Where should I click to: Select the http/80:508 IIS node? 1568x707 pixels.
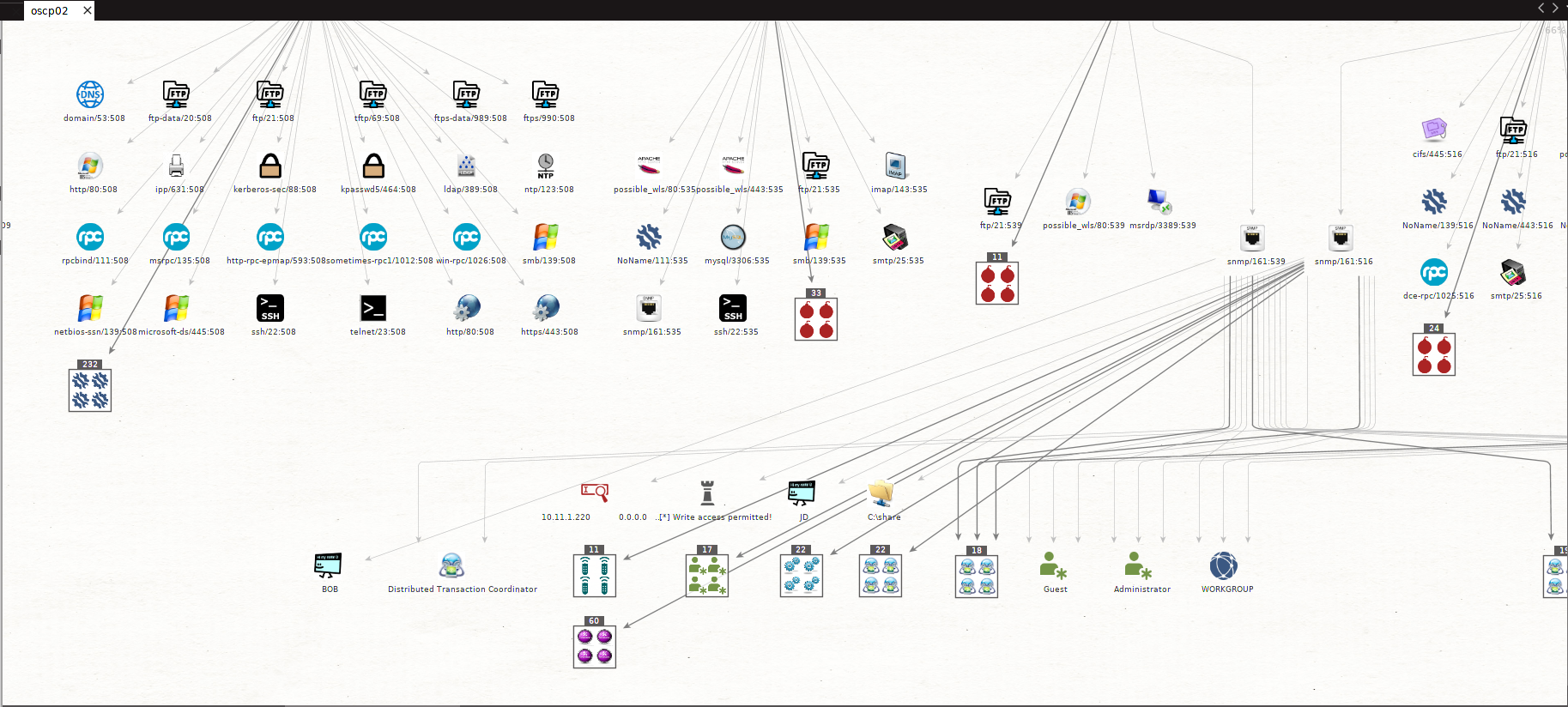click(90, 166)
